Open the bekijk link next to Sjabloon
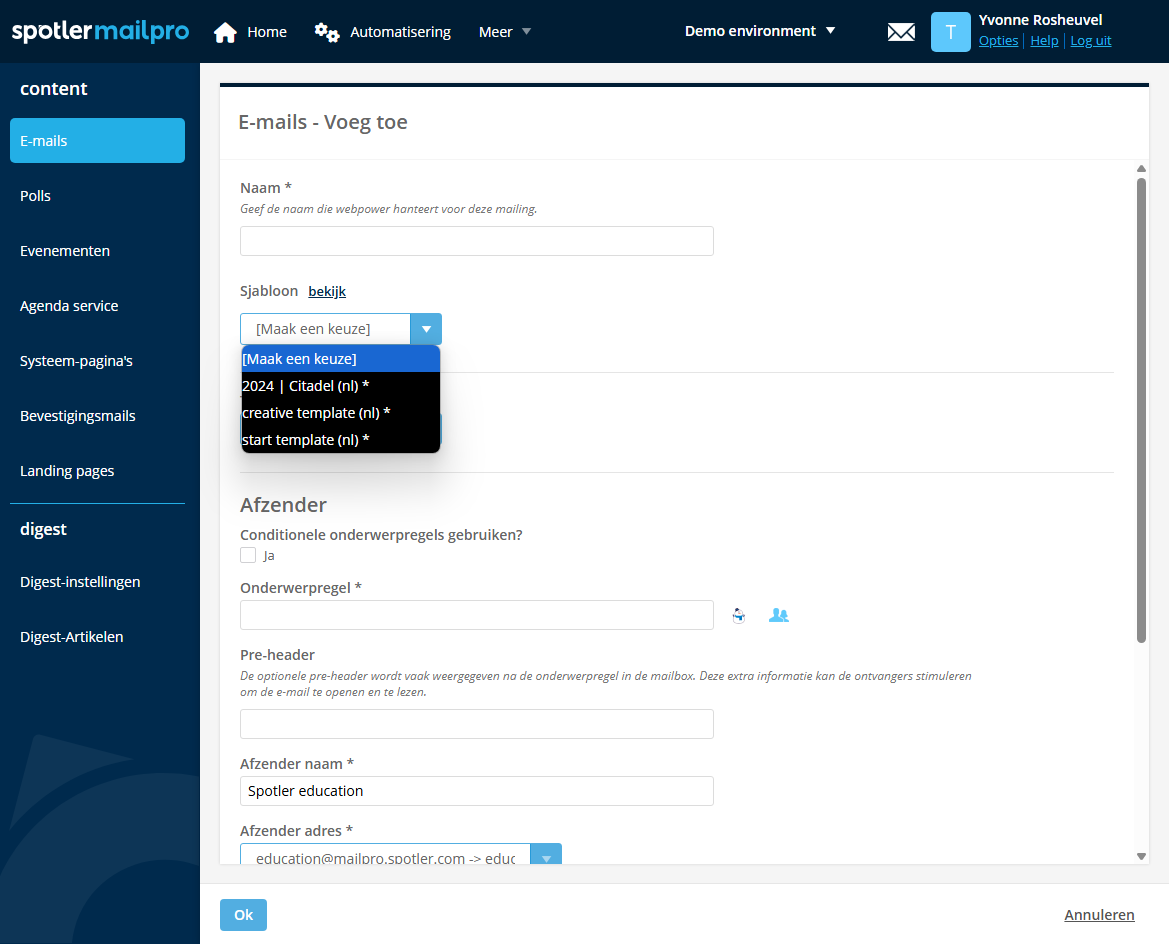This screenshot has width=1169, height=944. point(327,292)
